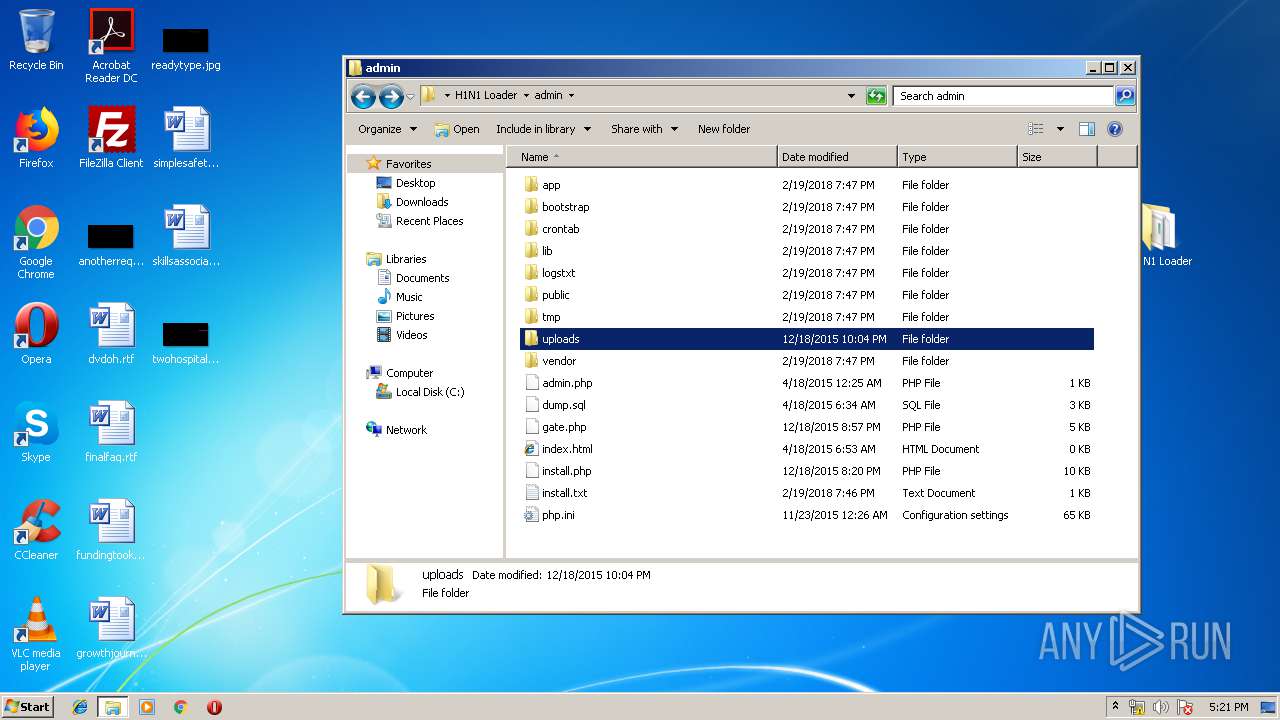The height and width of the screenshot is (720, 1280).
Task: Click the Open toolbar button
Action: pyautogui.click(x=457, y=129)
